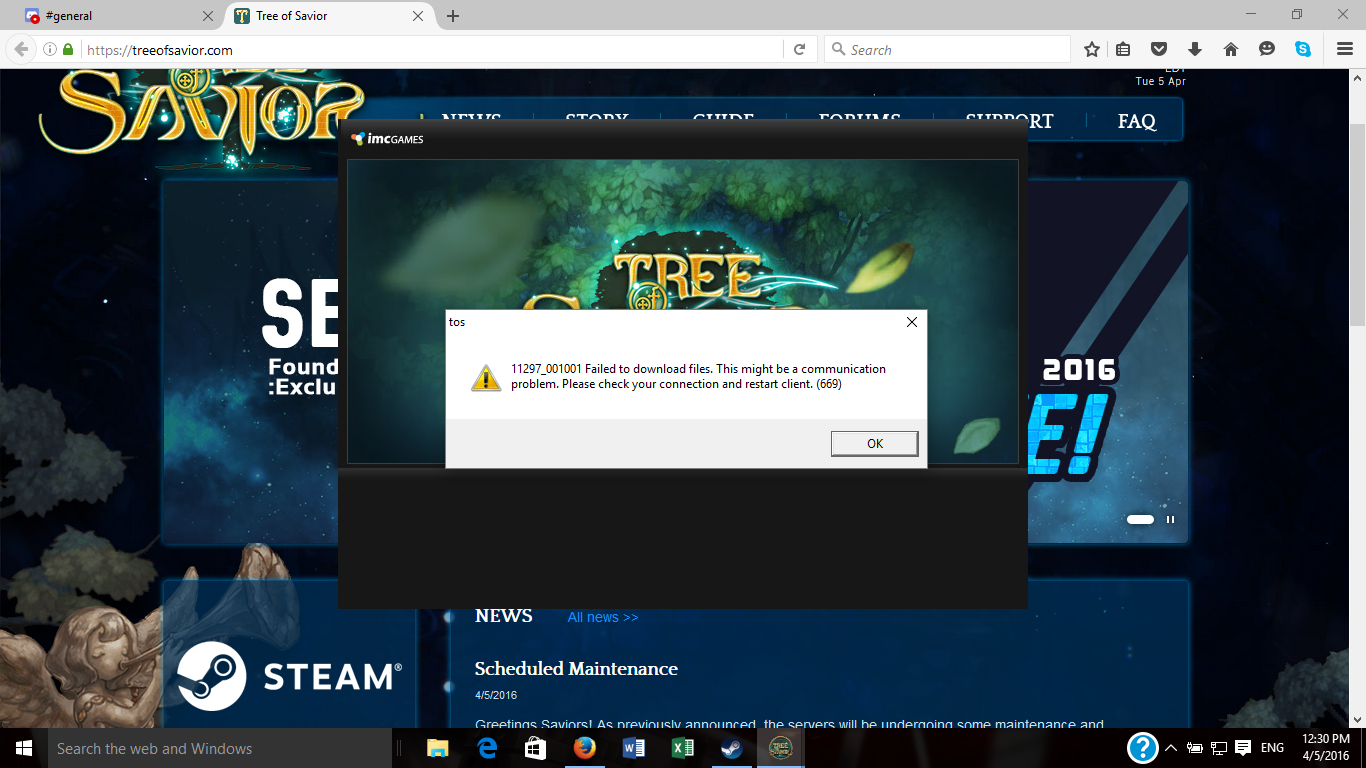This screenshot has height=768, width=1366.
Task: Click the Firefox Home icon
Action: [1231, 49]
